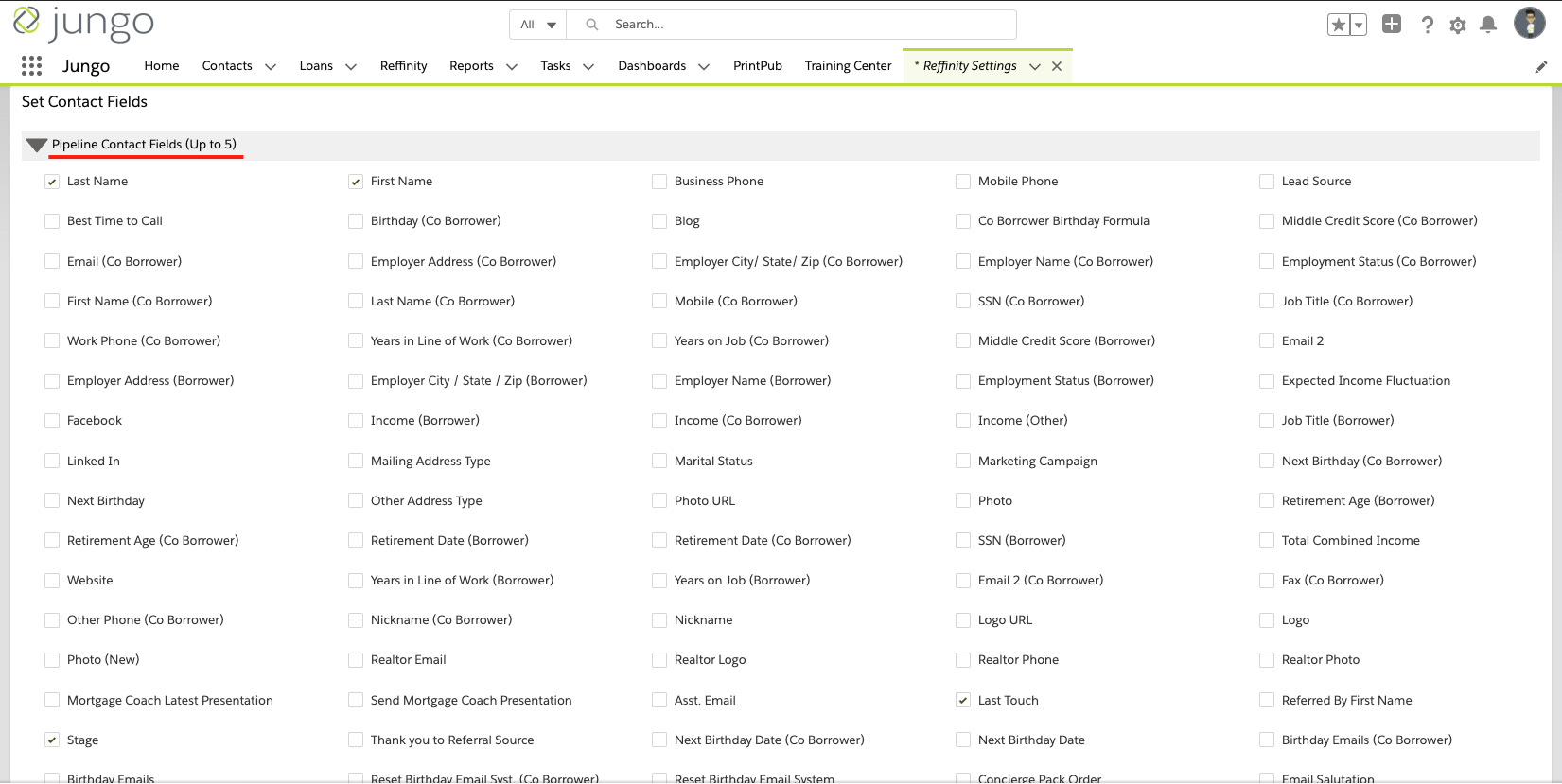1562x784 pixels.
Task: Close the Reffinity Settings tab
Action: click(1057, 66)
